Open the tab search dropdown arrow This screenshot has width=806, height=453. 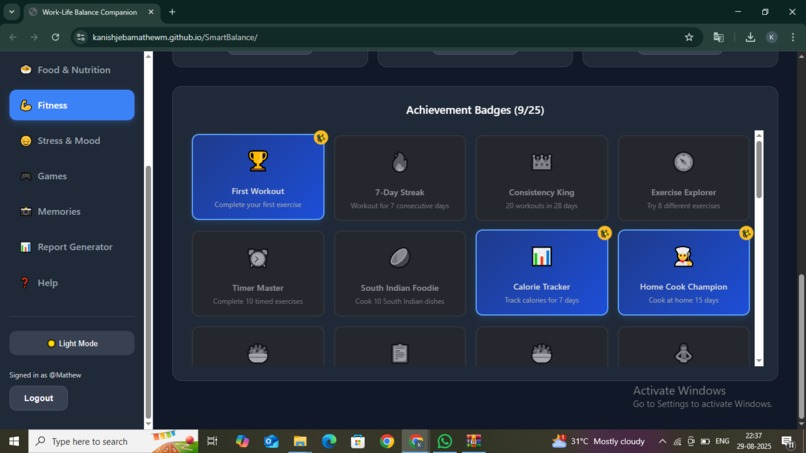[11, 12]
